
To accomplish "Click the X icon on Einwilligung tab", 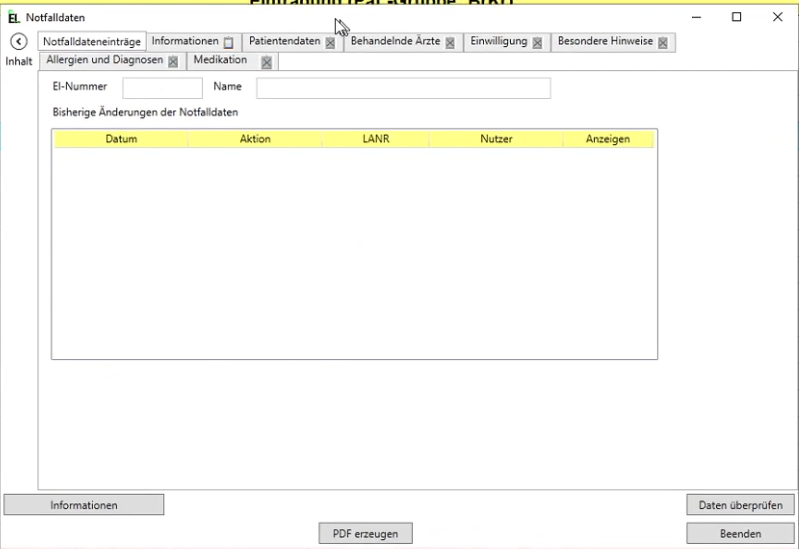I will (x=537, y=43).
